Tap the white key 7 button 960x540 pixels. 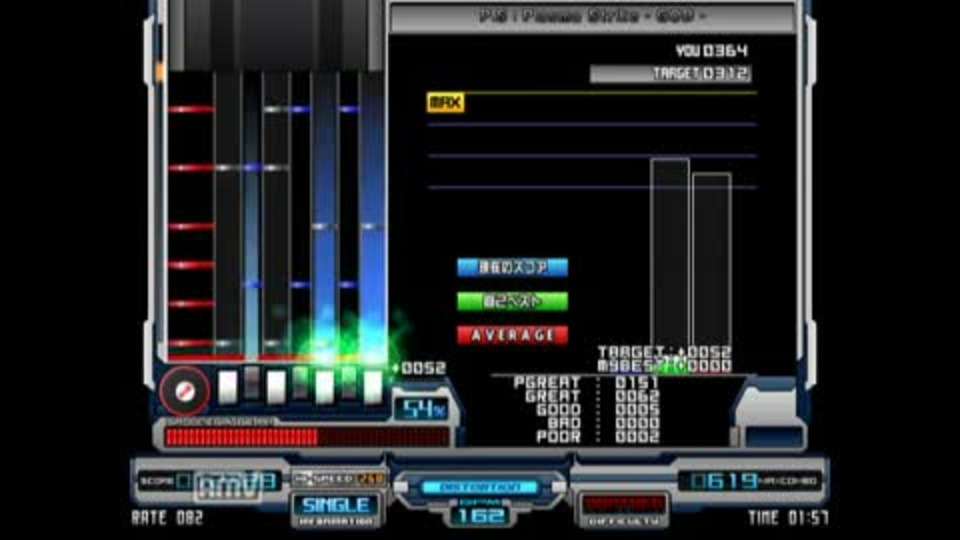pyautogui.click(x=373, y=387)
